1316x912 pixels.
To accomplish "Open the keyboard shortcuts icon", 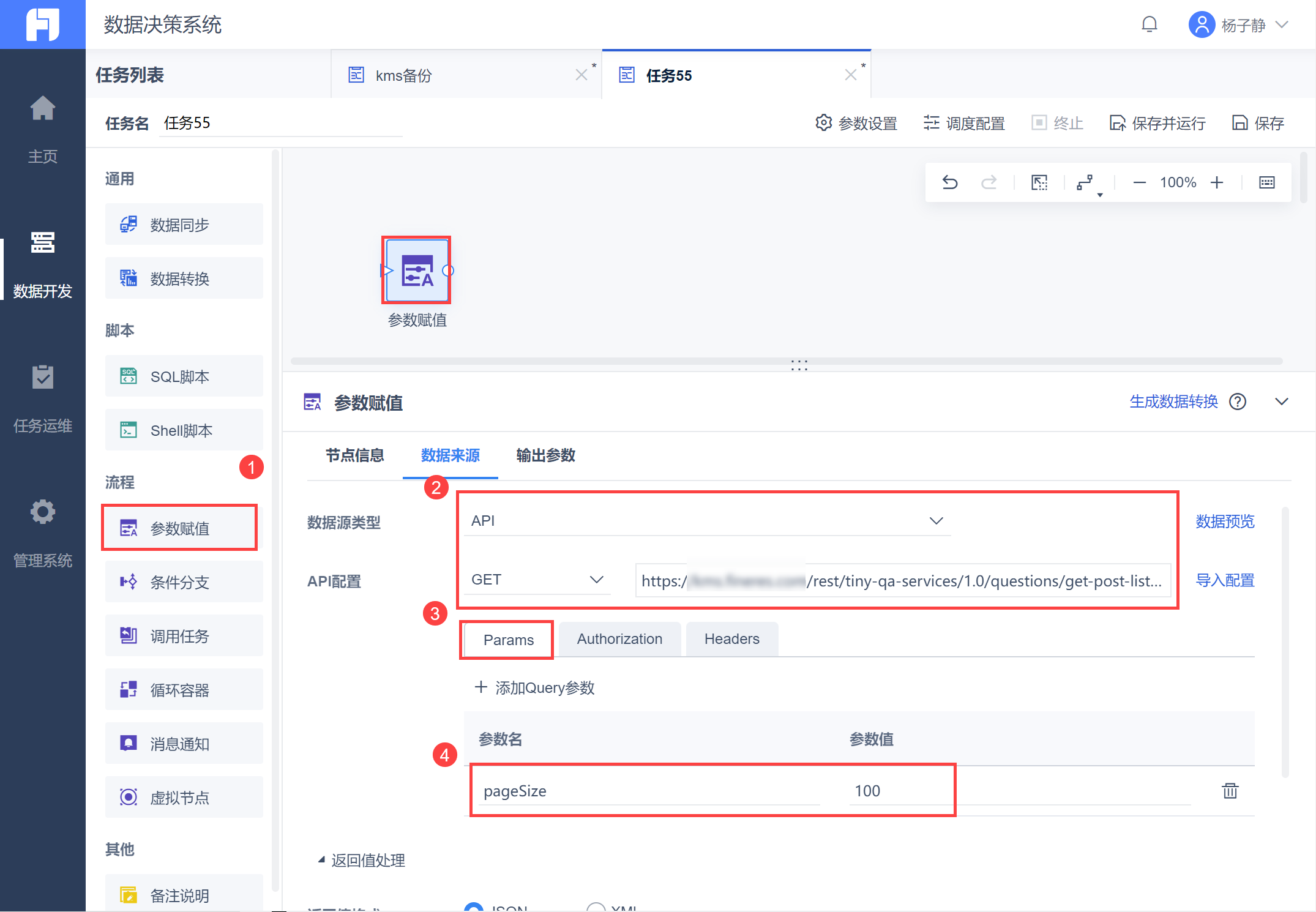I will (1266, 182).
